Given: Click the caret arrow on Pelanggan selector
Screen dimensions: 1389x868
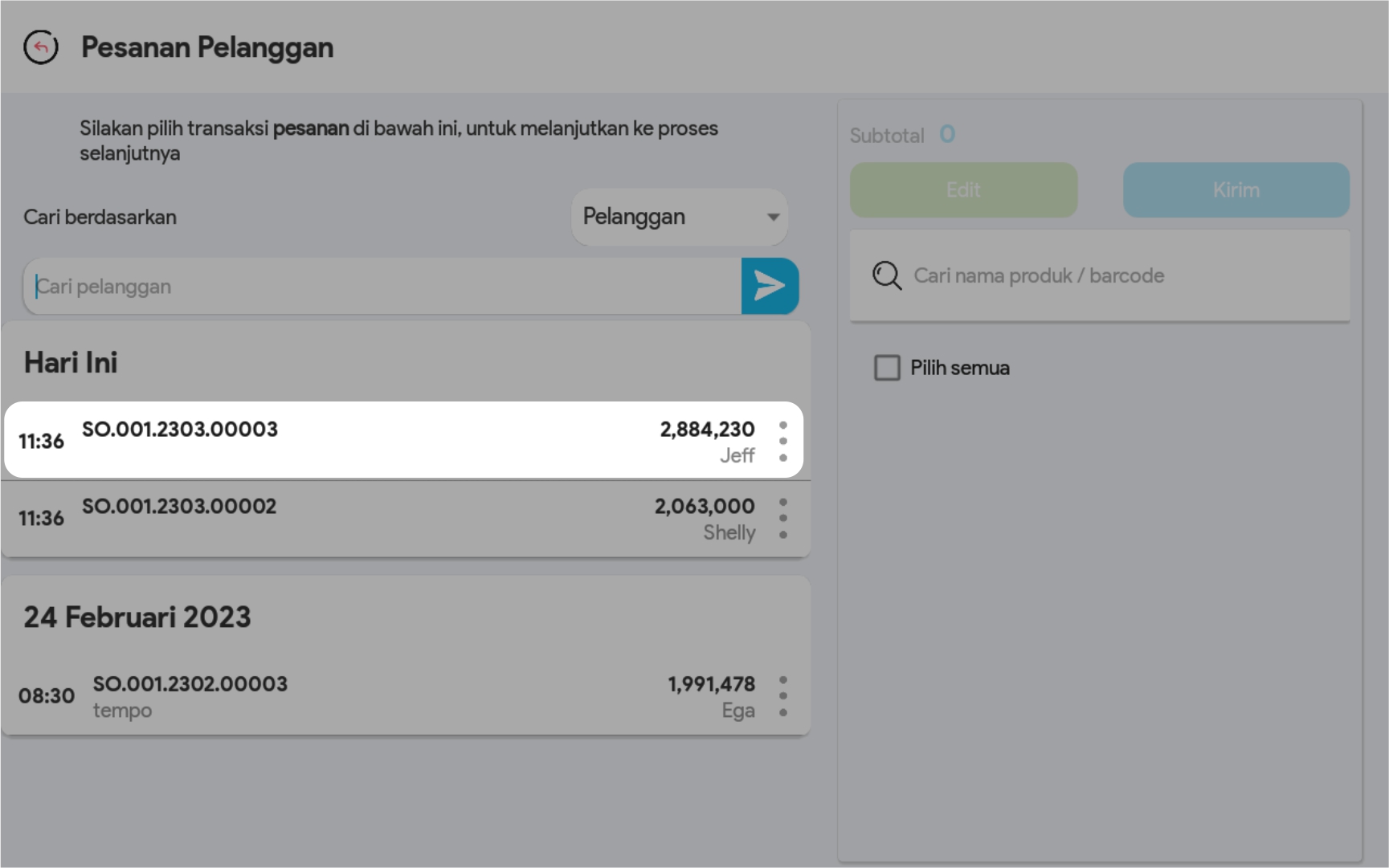Looking at the screenshot, I should coord(773,217).
